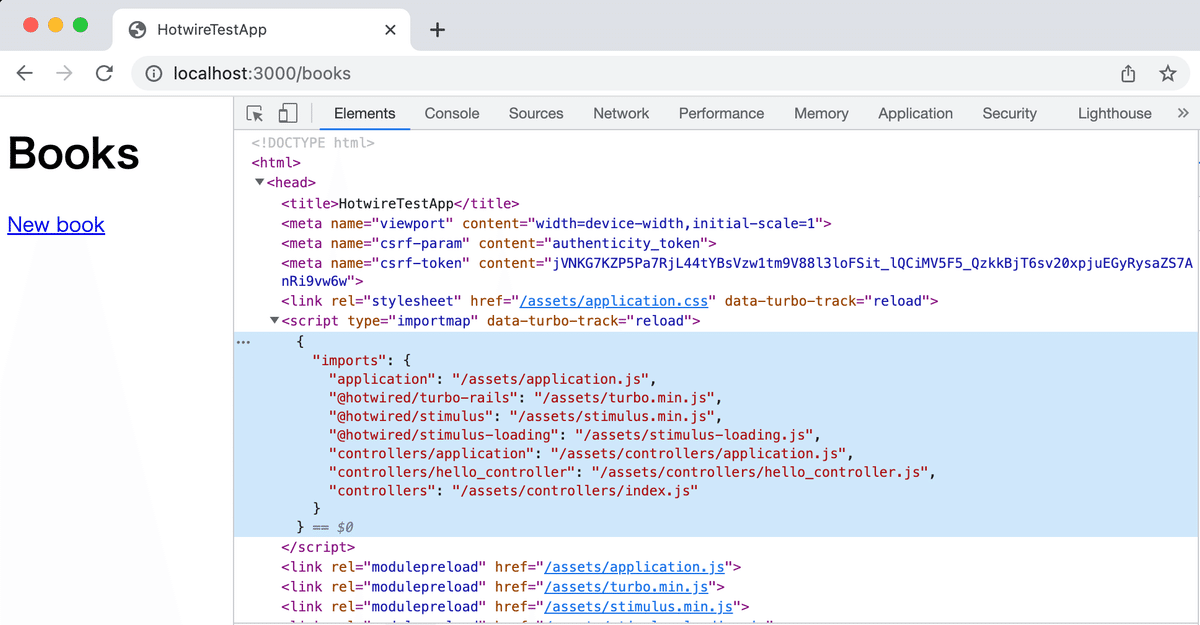Open the Lighthouse tab
The image size is (1200, 625).
pos(1114,113)
